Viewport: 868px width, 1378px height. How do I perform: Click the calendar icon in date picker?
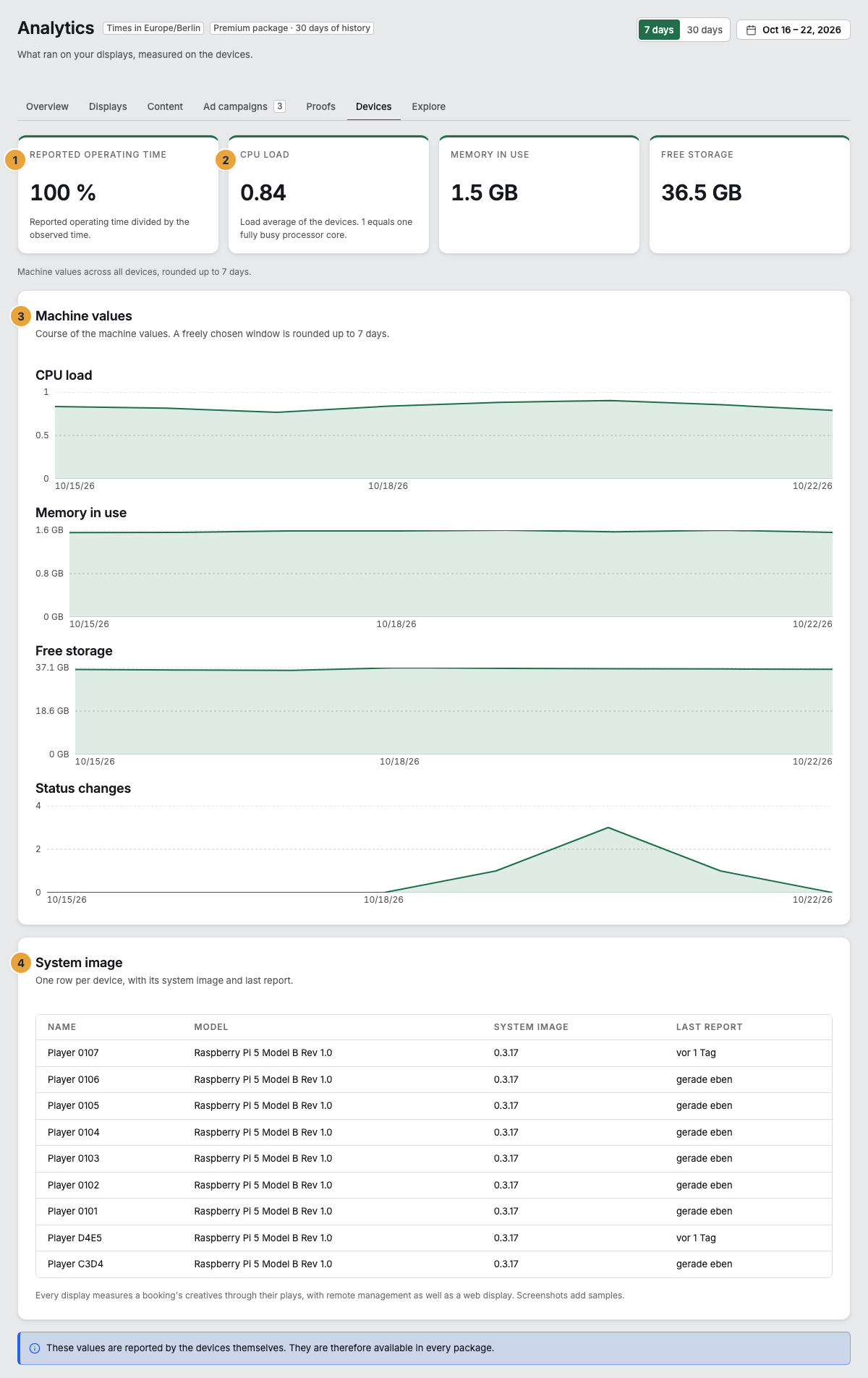[x=751, y=30]
